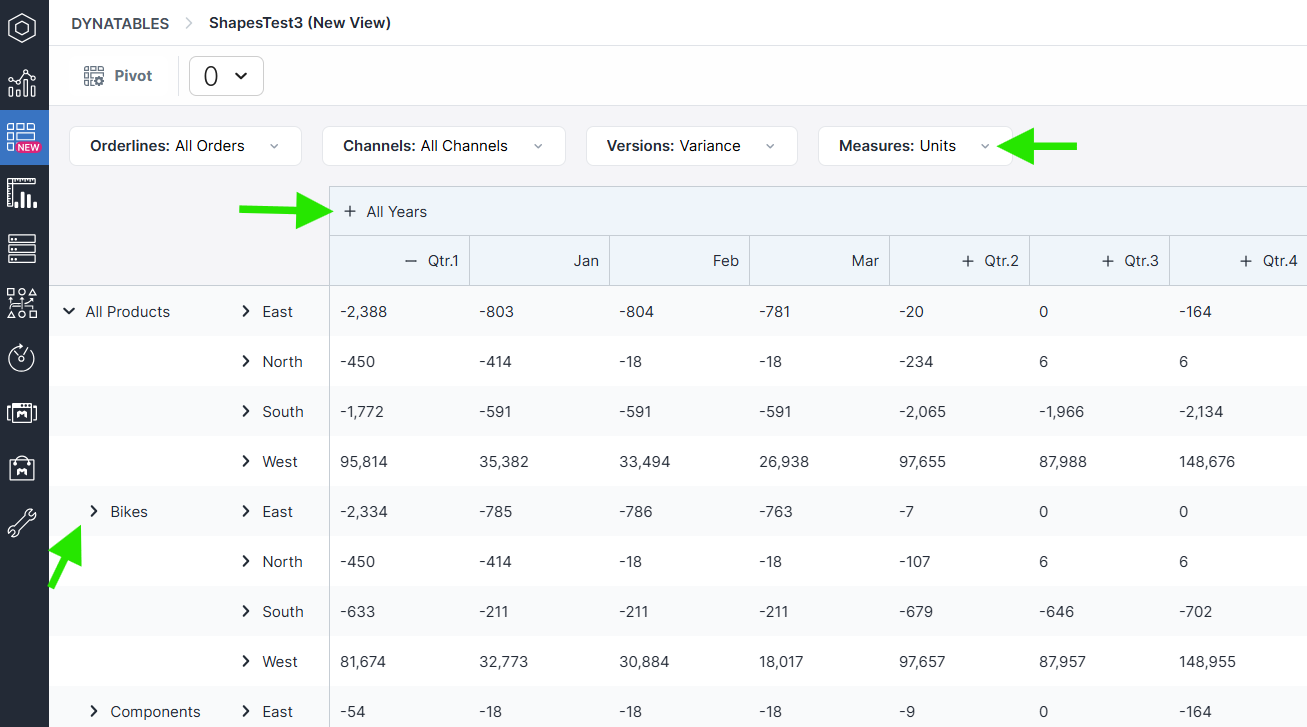Expand the Qtr.2 column group

point(967,261)
